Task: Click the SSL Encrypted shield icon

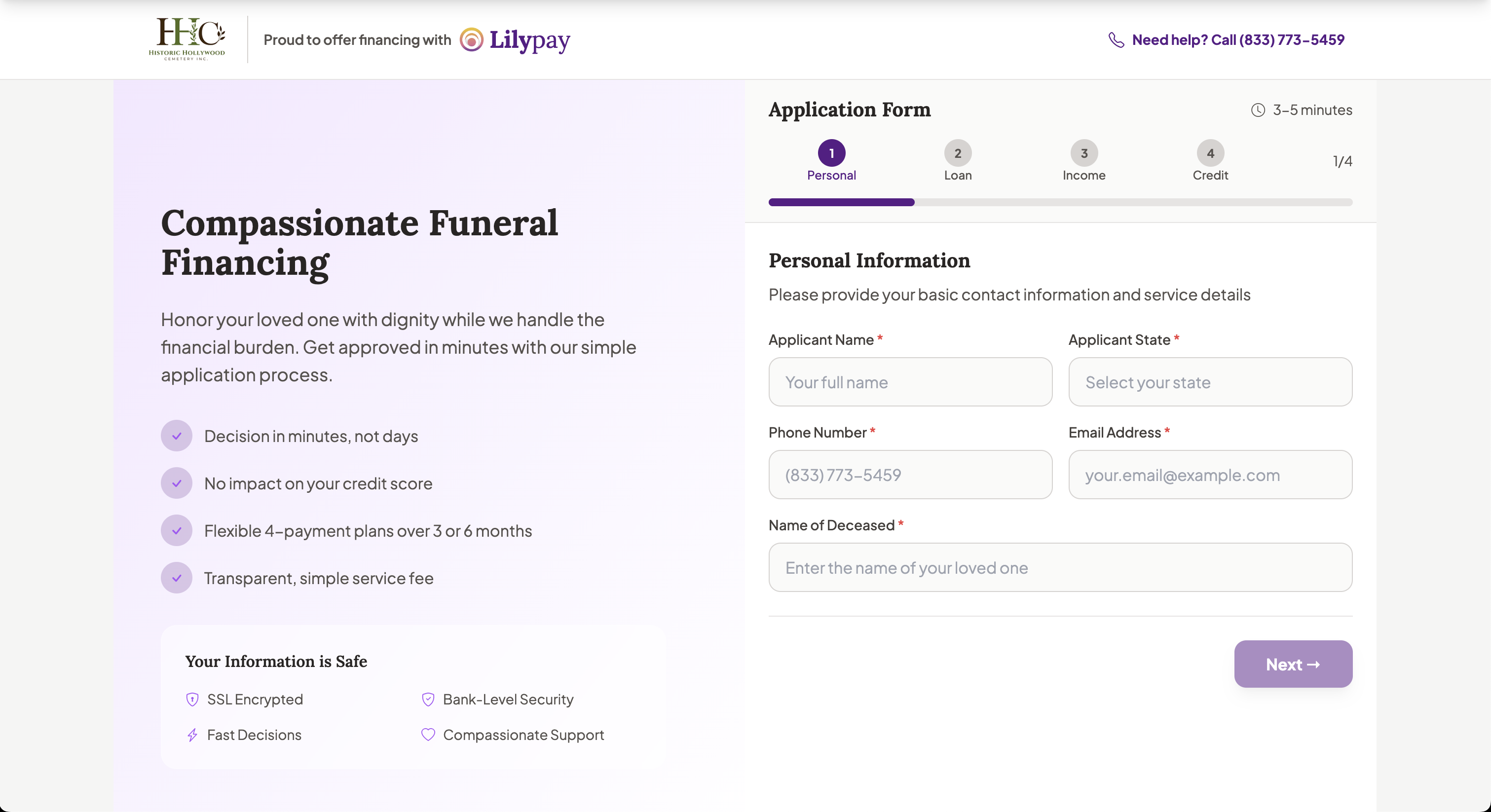Action: tap(192, 699)
